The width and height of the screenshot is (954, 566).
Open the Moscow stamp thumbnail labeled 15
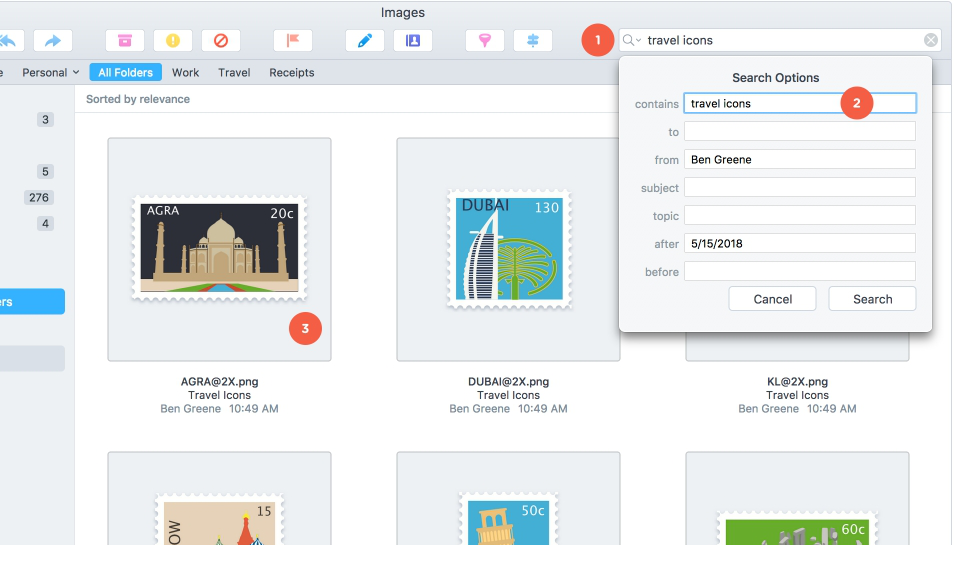[220, 498]
